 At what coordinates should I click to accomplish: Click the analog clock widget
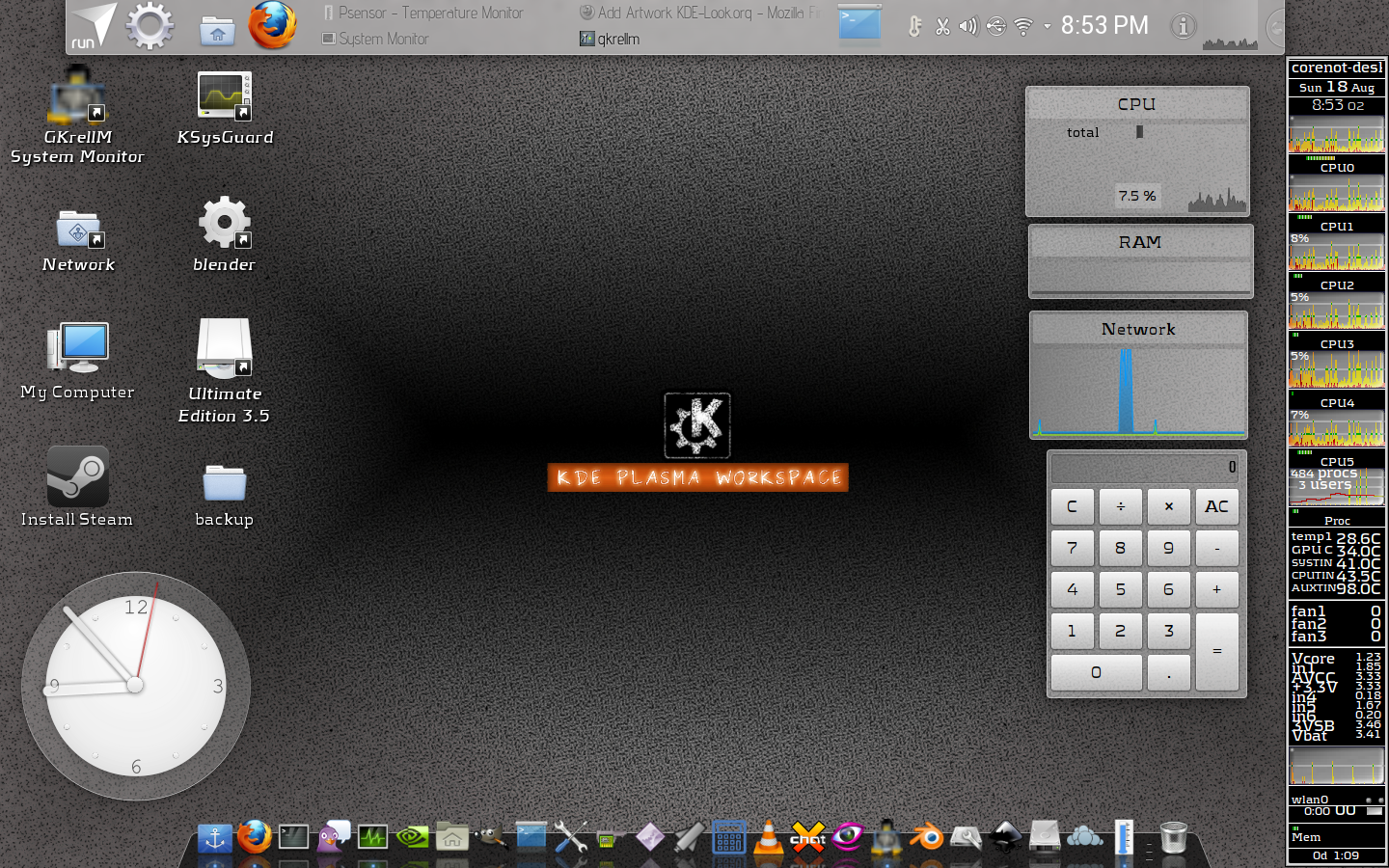tap(136, 686)
